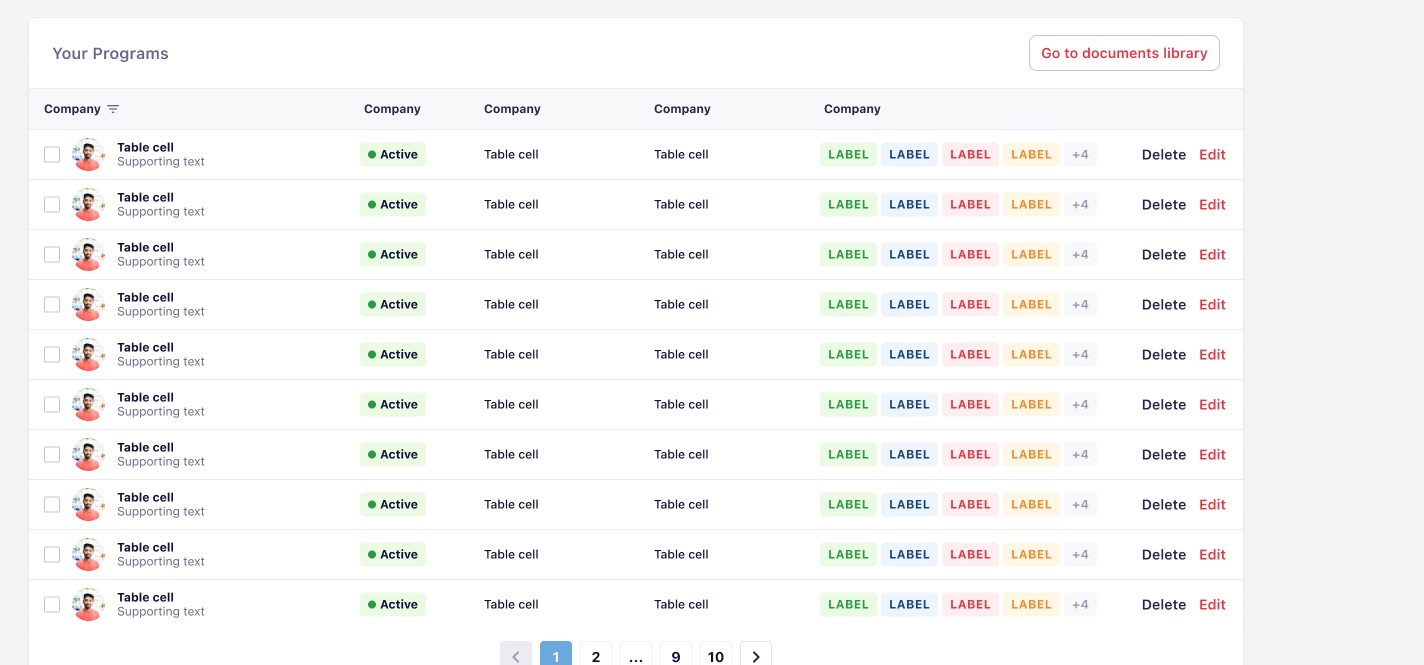1424x665 pixels.
Task: Expand the +4 labels badge in last row
Action: [x=1080, y=605]
